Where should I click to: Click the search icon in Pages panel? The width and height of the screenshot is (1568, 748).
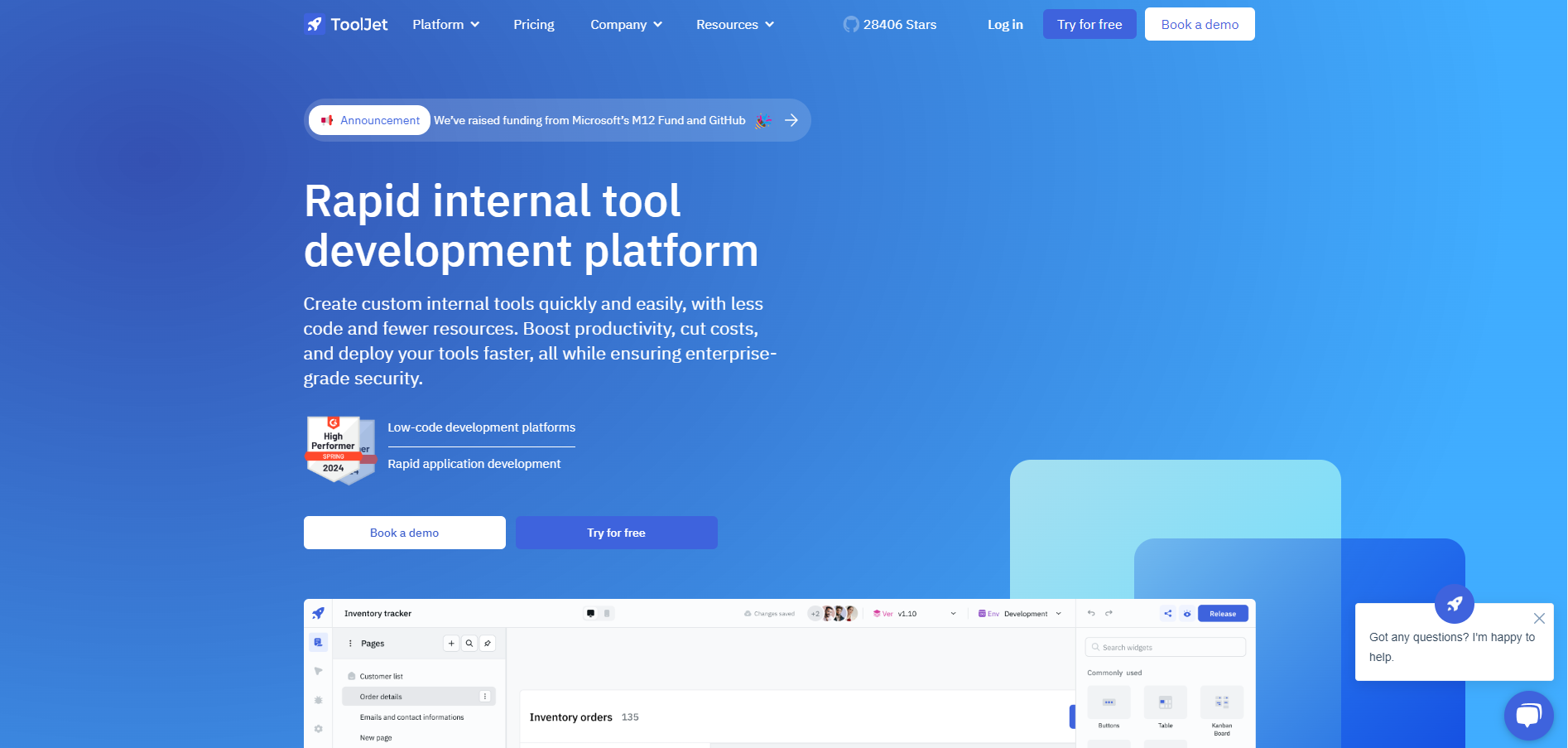coord(469,643)
